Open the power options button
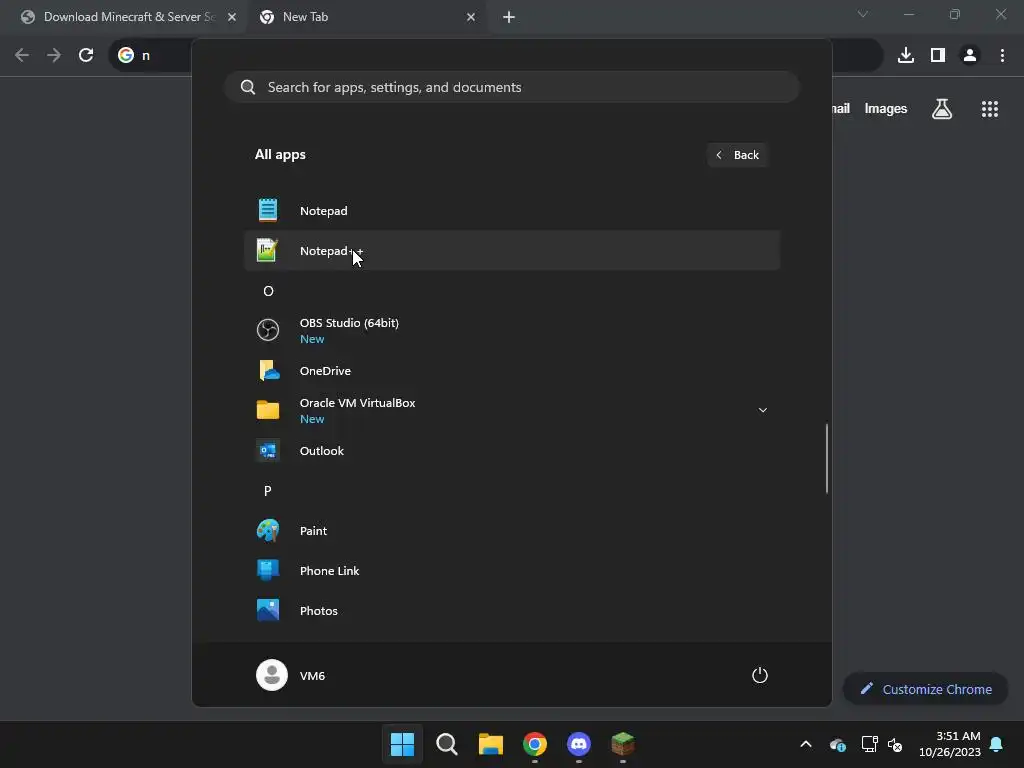The image size is (1024, 768). (x=760, y=675)
